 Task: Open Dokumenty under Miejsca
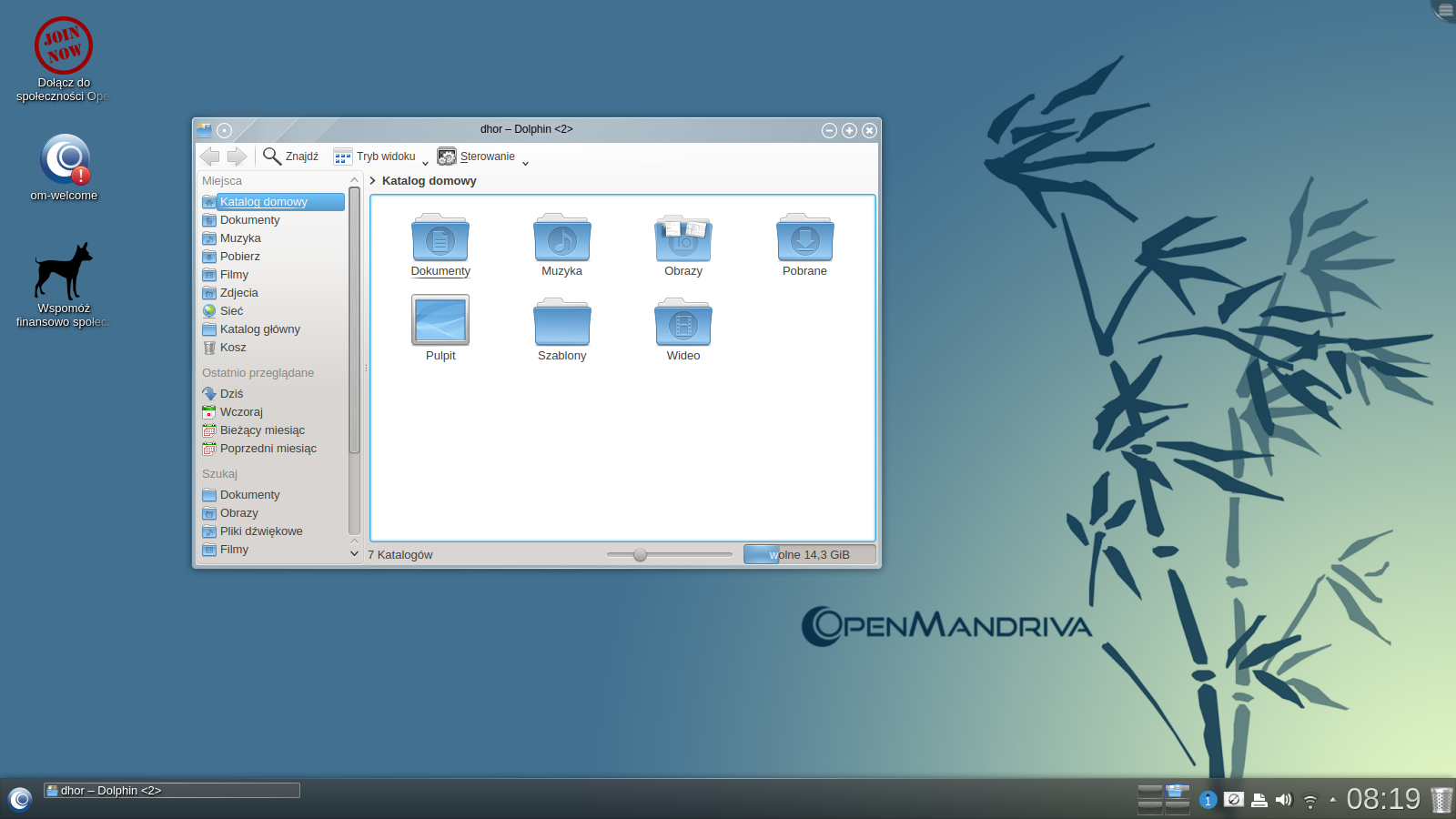click(273, 220)
